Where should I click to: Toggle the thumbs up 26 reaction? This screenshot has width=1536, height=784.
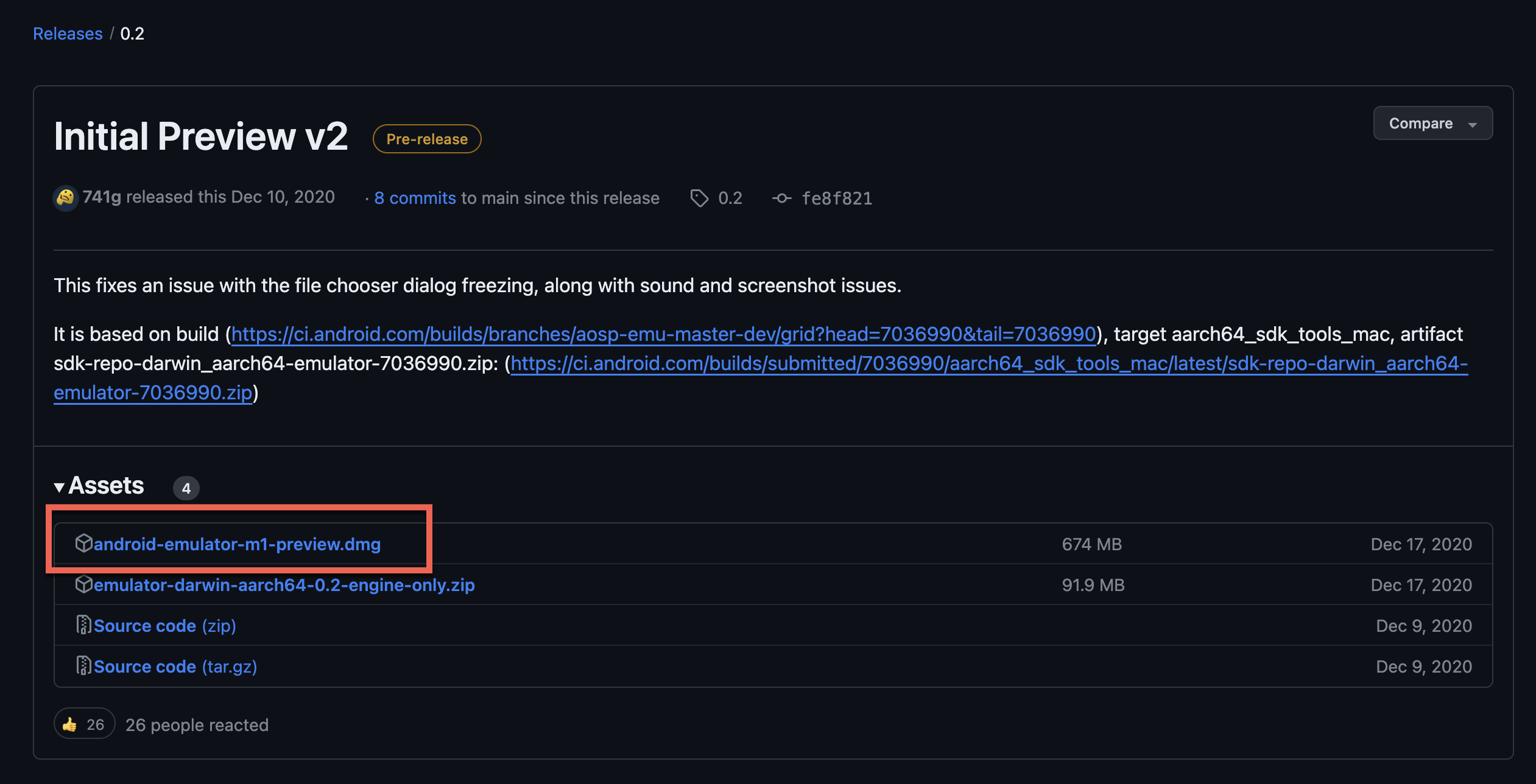(x=85, y=724)
